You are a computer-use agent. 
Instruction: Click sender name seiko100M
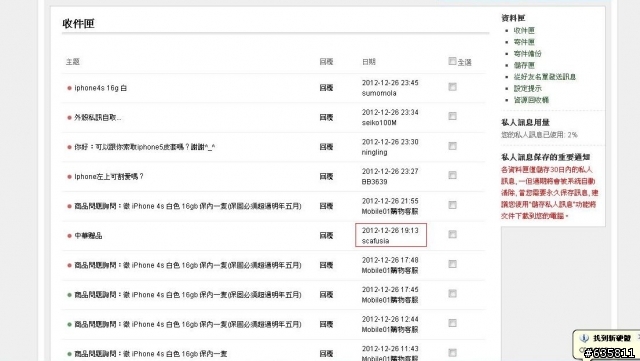(379, 123)
